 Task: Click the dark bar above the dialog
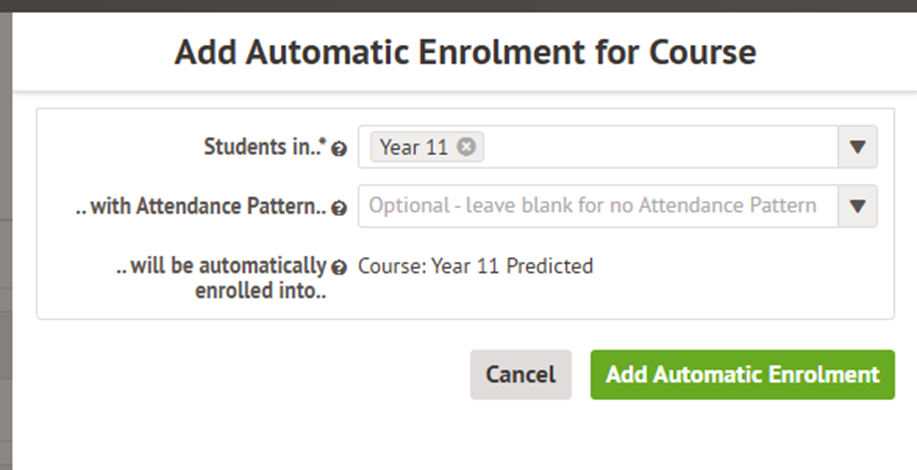(458, 5)
